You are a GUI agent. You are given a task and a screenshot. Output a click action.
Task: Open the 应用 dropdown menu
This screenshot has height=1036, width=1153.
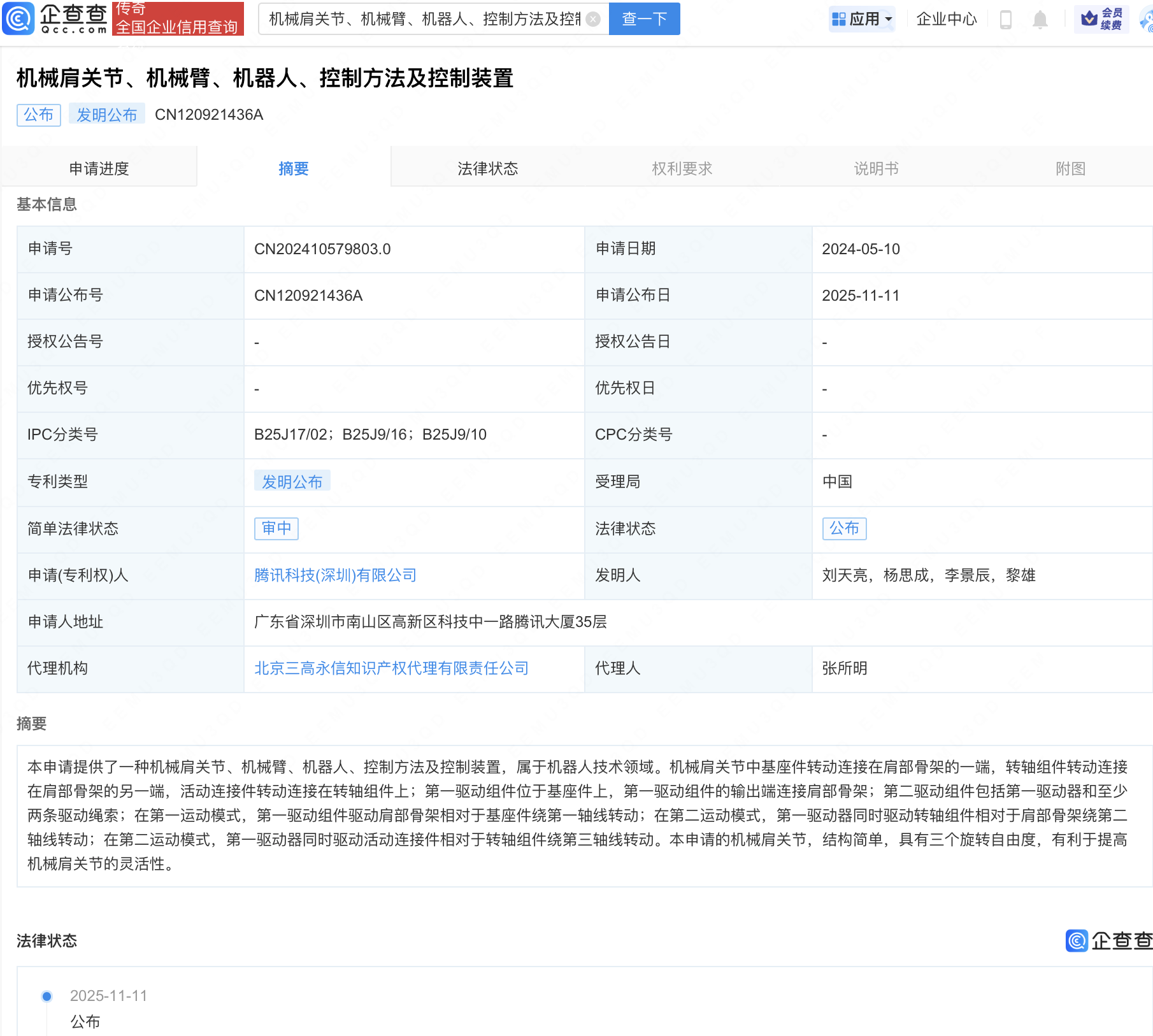click(863, 19)
